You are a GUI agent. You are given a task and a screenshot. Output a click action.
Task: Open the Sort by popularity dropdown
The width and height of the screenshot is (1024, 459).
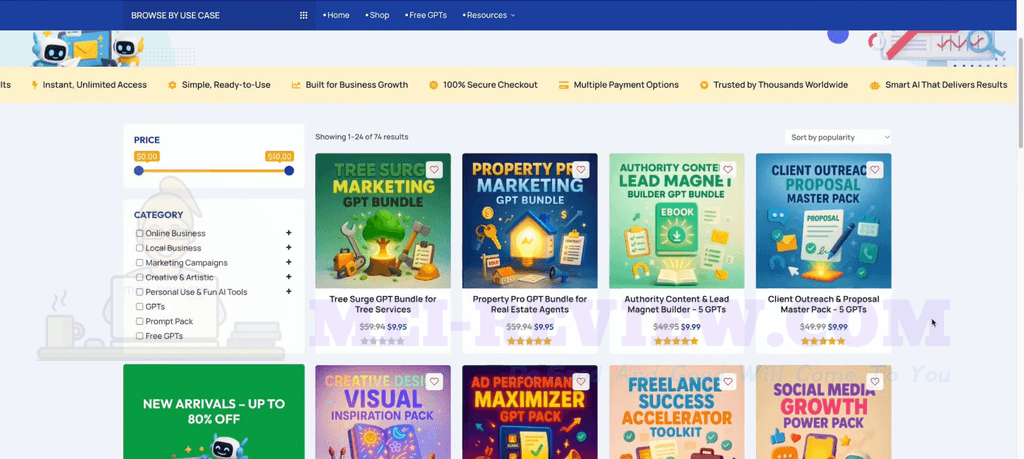pyautogui.click(x=838, y=137)
